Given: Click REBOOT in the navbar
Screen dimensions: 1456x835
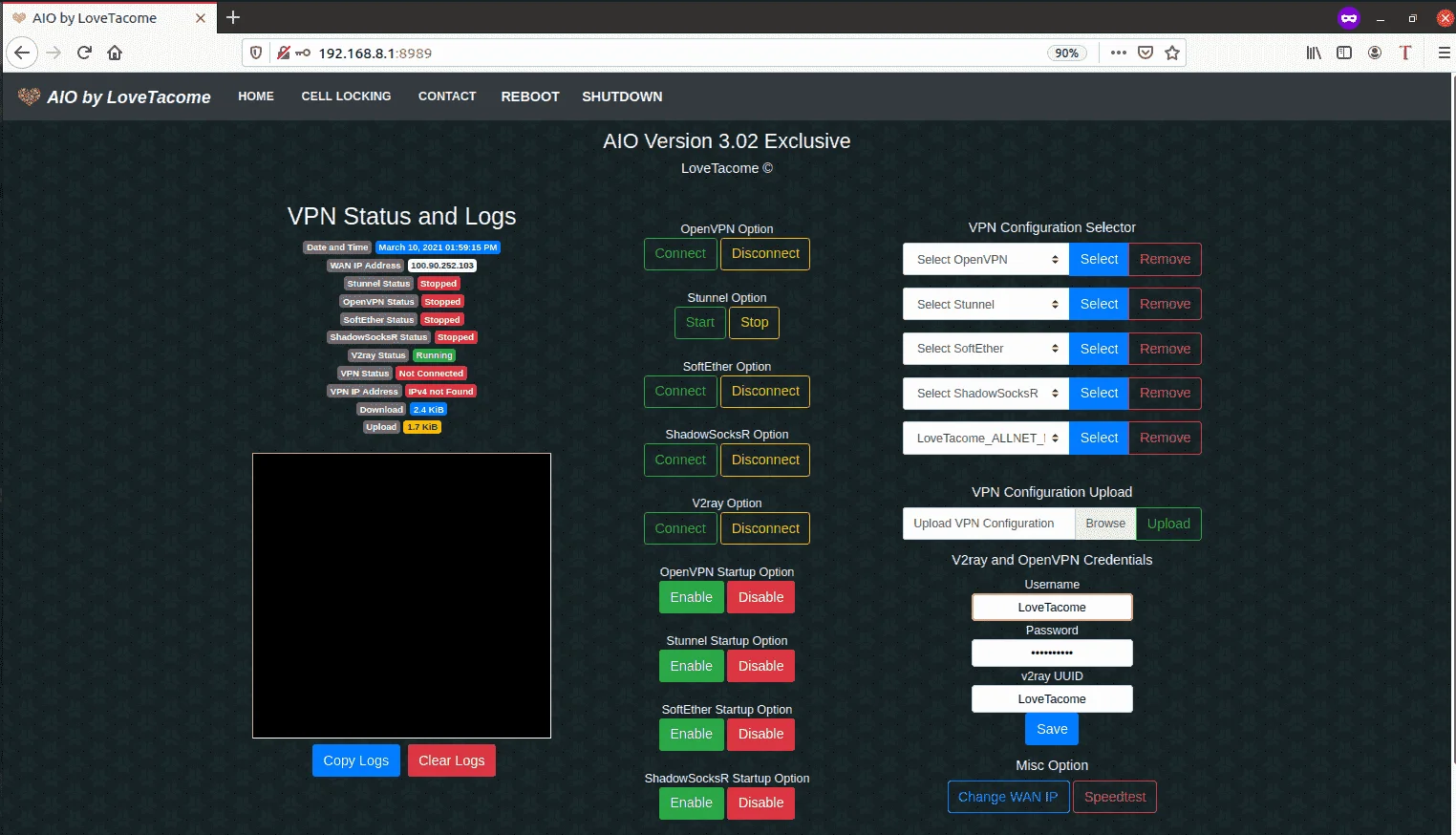Looking at the screenshot, I should tap(530, 96).
